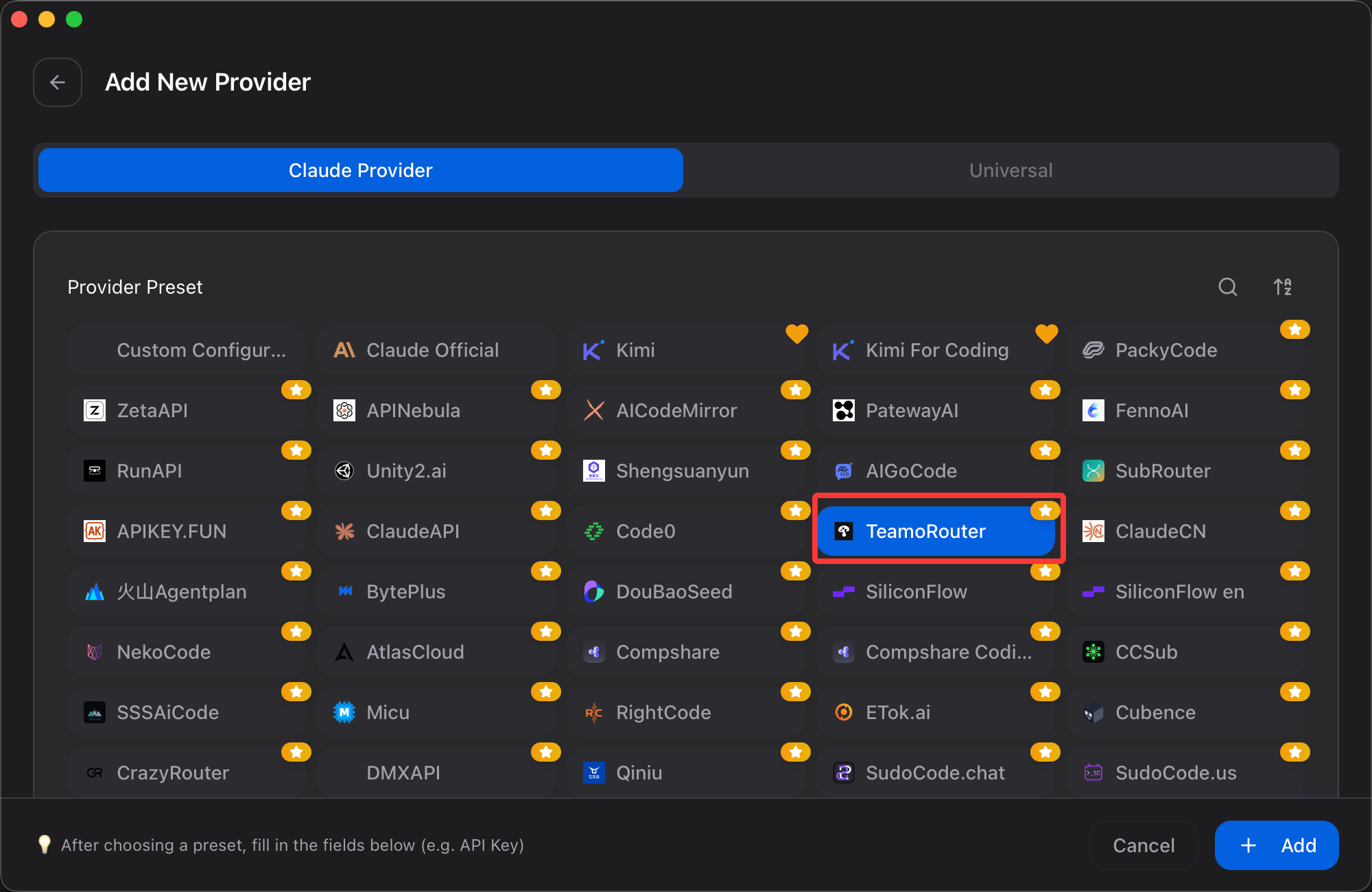Screen dimensions: 1372x892
Task: Click the Cancel button
Action: click(x=1144, y=845)
